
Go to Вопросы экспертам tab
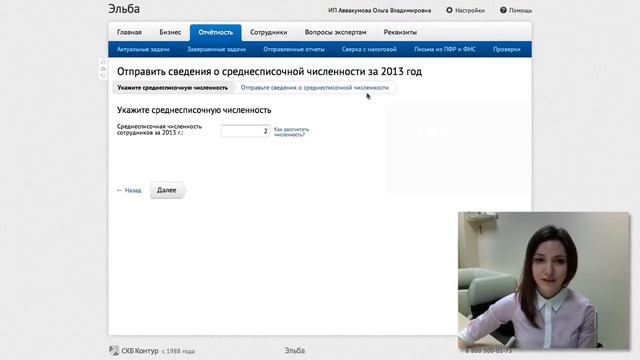[x=335, y=32]
